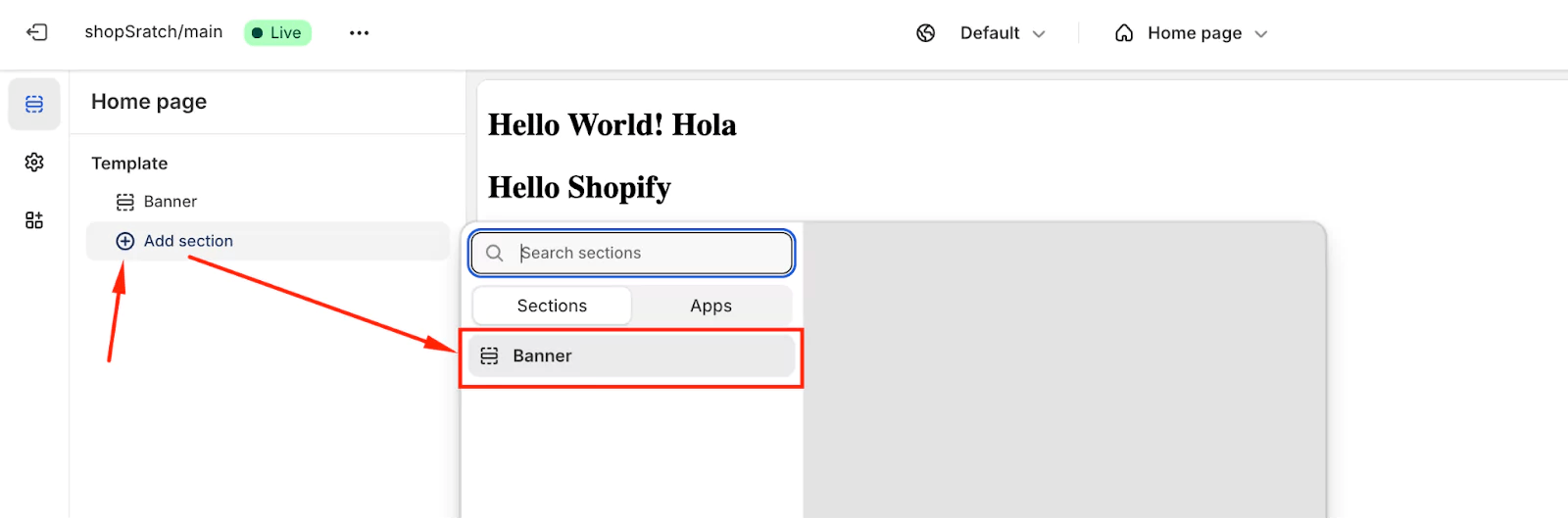This screenshot has width=1568, height=518.
Task: Click the Banner section icon in Template
Action: (x=125, y=202)
